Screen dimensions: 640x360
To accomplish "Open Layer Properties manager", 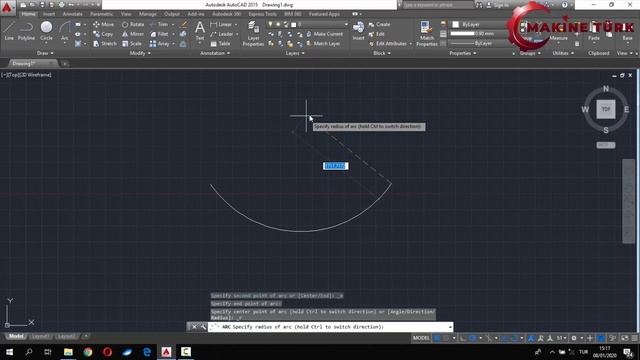I will (x=253, y=33).
